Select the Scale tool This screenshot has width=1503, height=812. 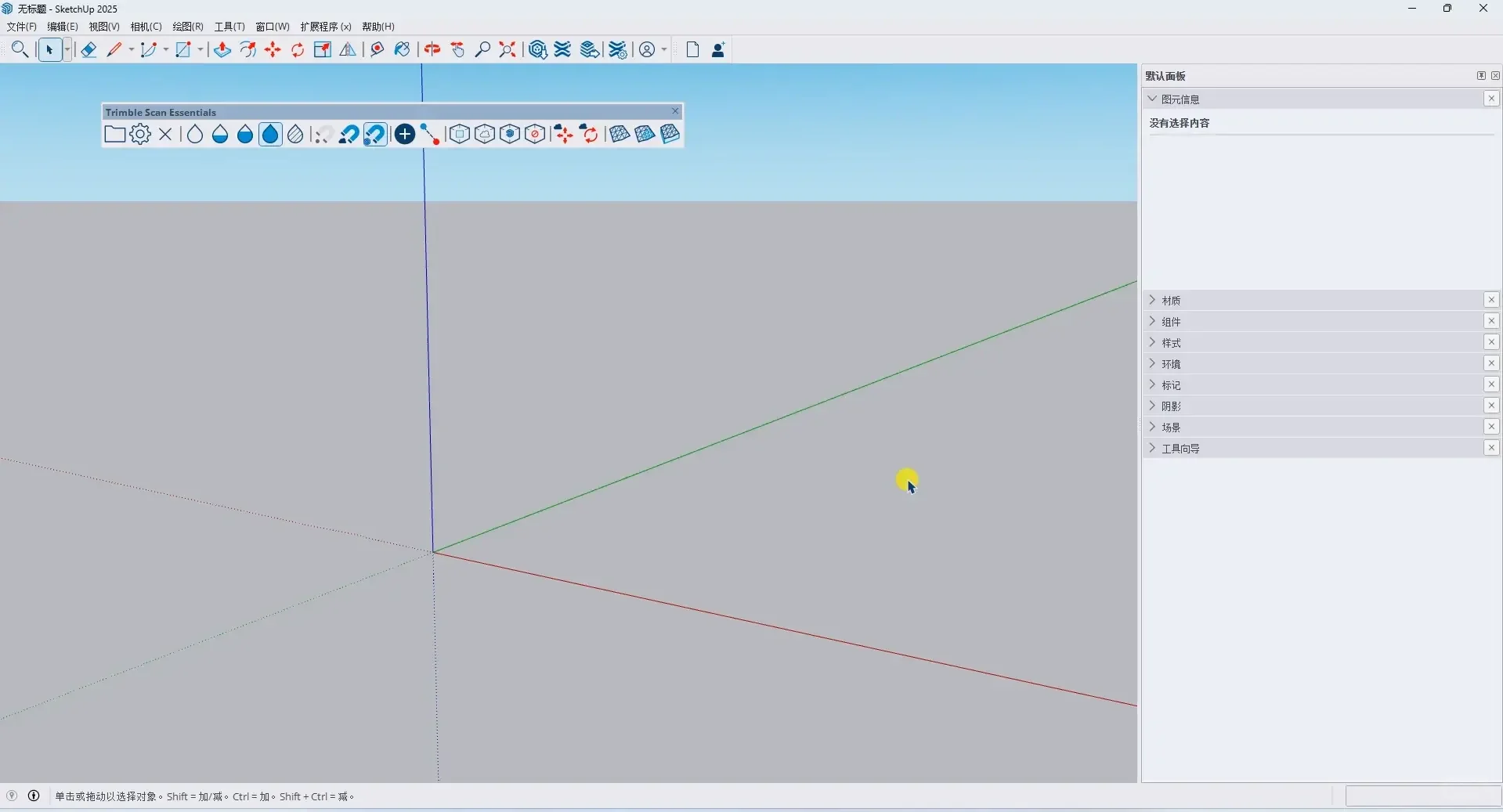coord(323,50)
